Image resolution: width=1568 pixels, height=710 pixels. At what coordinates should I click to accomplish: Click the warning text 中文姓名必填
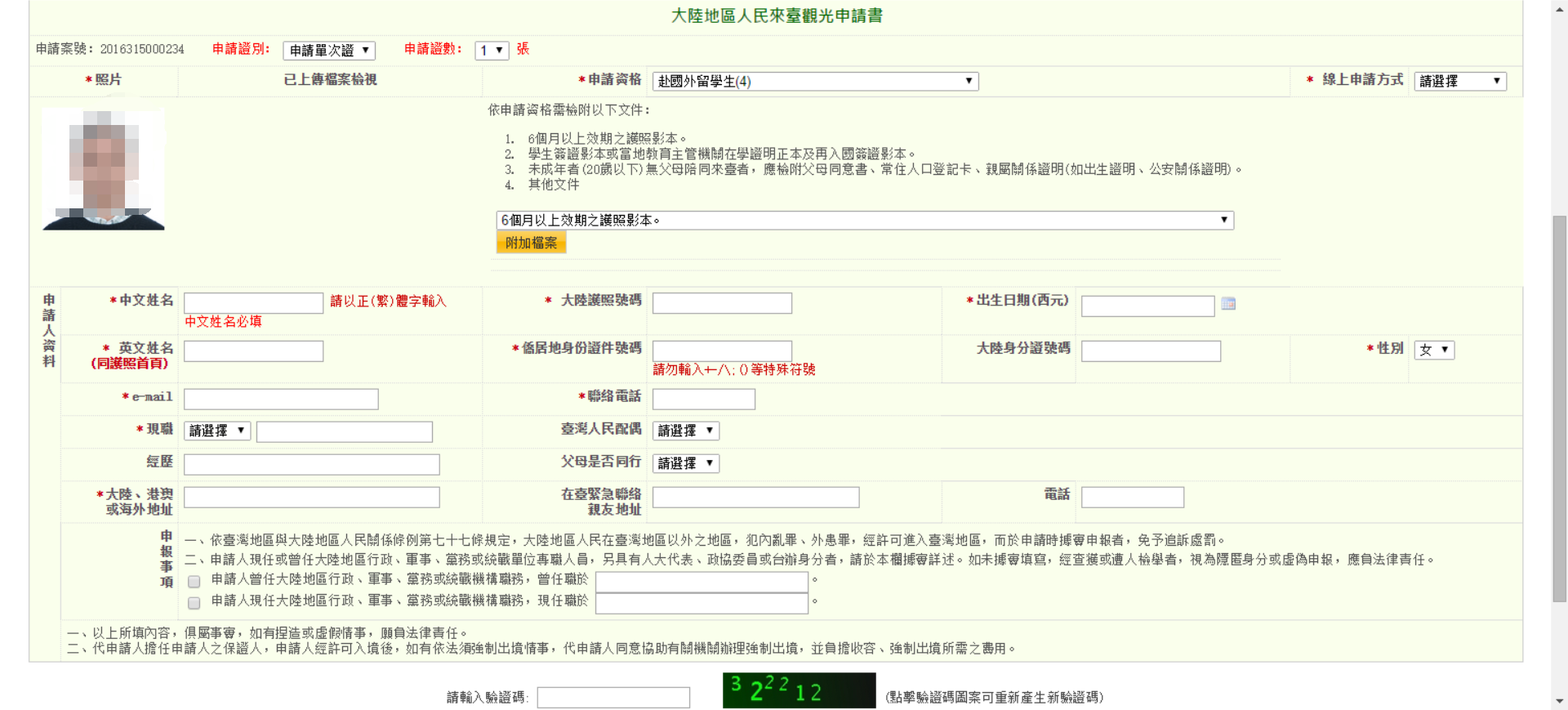[x=223, y=321]
